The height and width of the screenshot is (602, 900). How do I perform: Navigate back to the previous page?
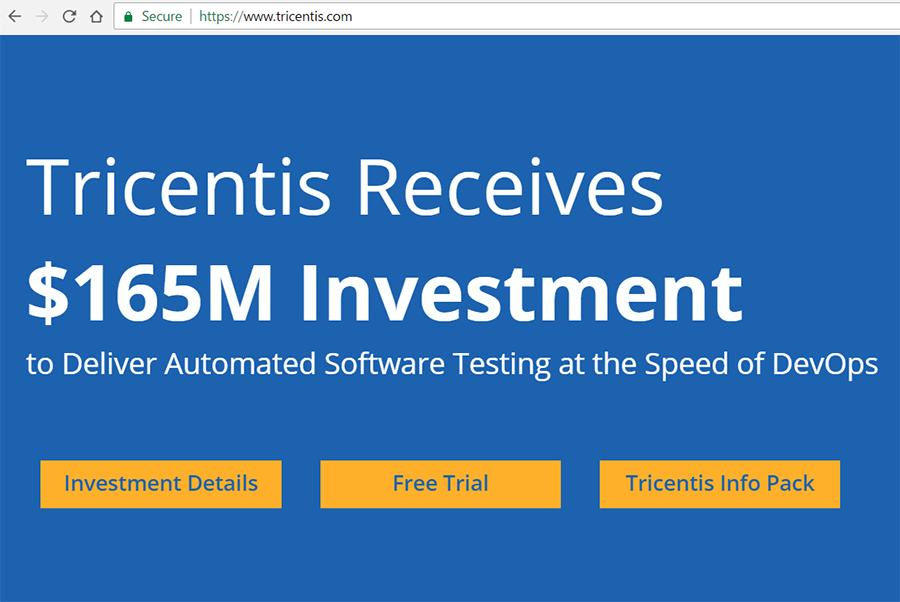click(x=14, y=16)
